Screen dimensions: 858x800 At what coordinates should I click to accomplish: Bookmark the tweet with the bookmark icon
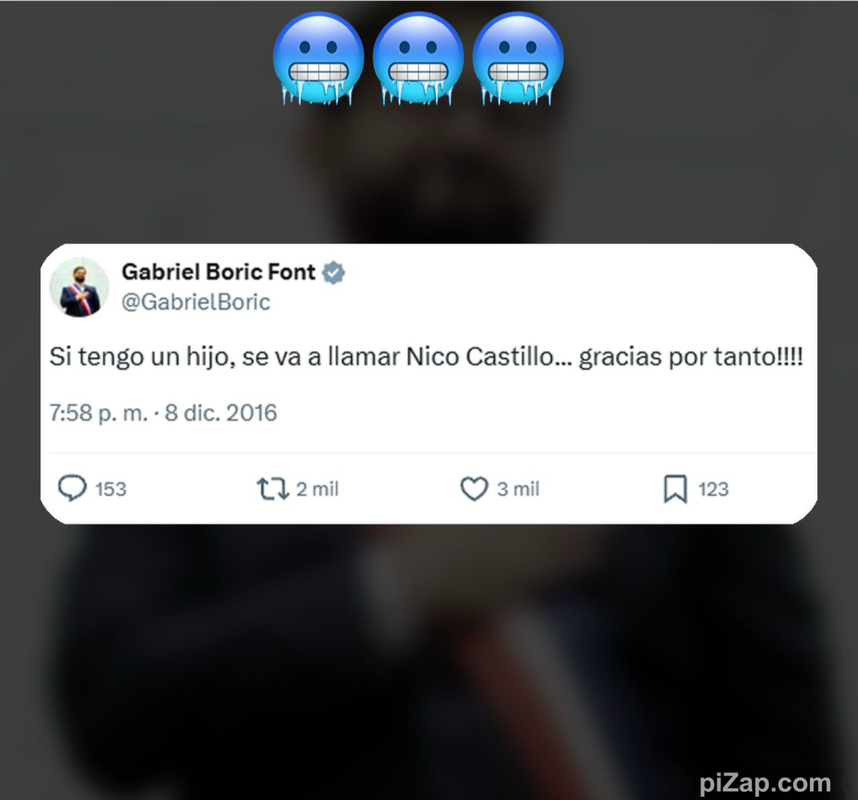point(675,489)
